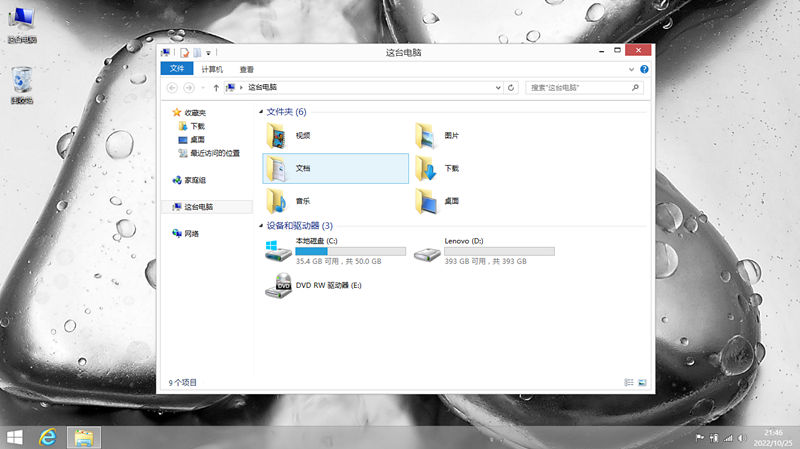Maximize the 这台电脑 window
The width and height of the screenshot is (800, 449).
(x=617, y=51)
